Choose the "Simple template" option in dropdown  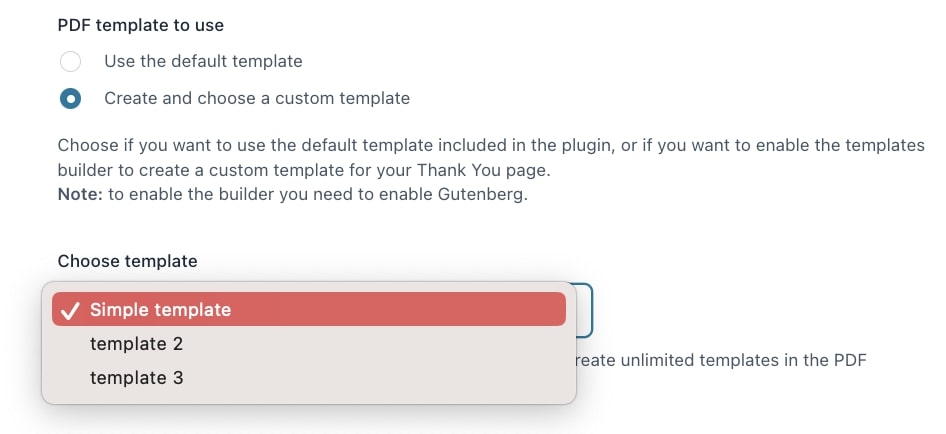(x=309, y=310)
